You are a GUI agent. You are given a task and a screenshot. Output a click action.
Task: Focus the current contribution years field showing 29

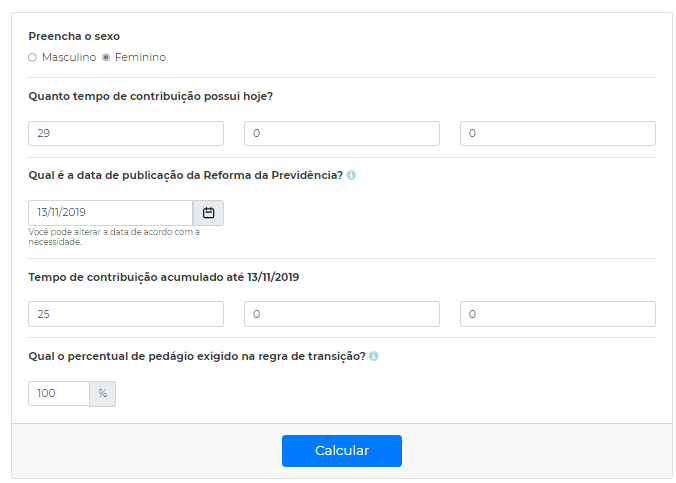coord(126,133)
